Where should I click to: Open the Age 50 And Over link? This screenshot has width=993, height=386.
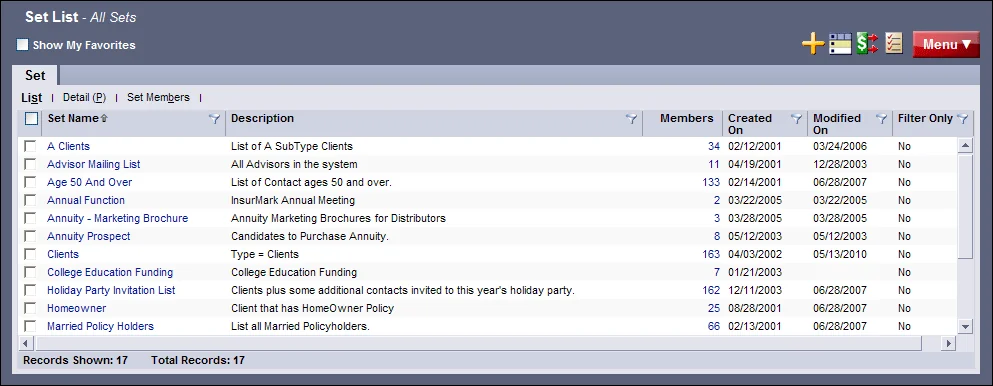[x=89, y=182]
